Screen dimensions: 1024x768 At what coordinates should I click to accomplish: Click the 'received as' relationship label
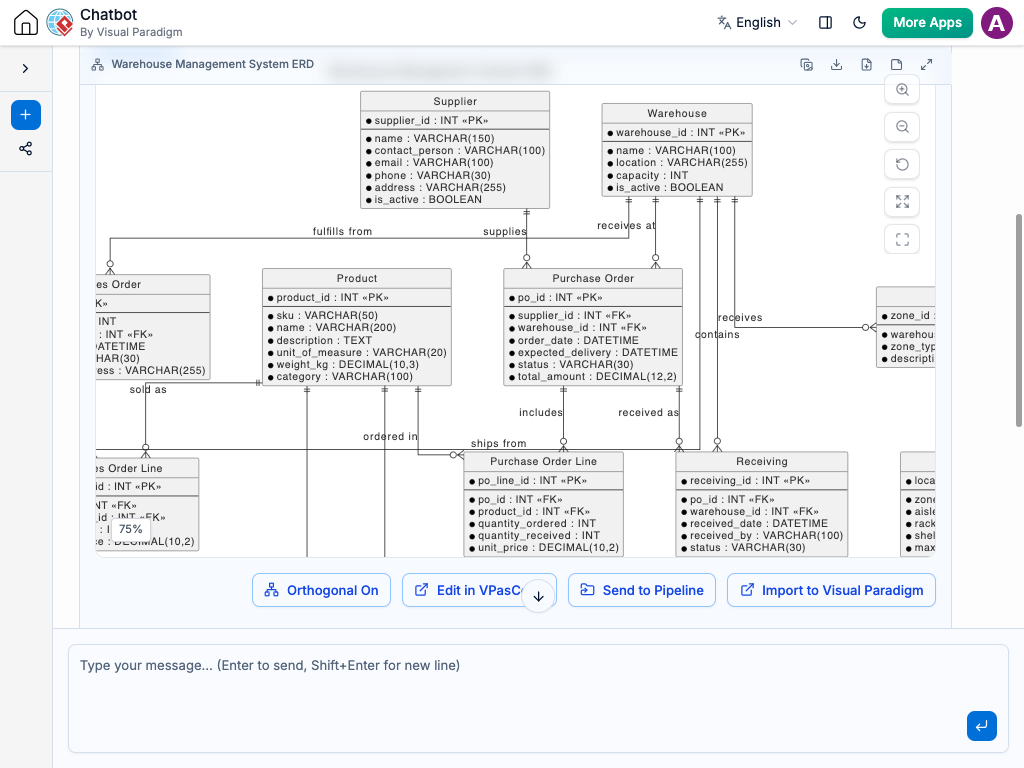click(x=648, y=412)
